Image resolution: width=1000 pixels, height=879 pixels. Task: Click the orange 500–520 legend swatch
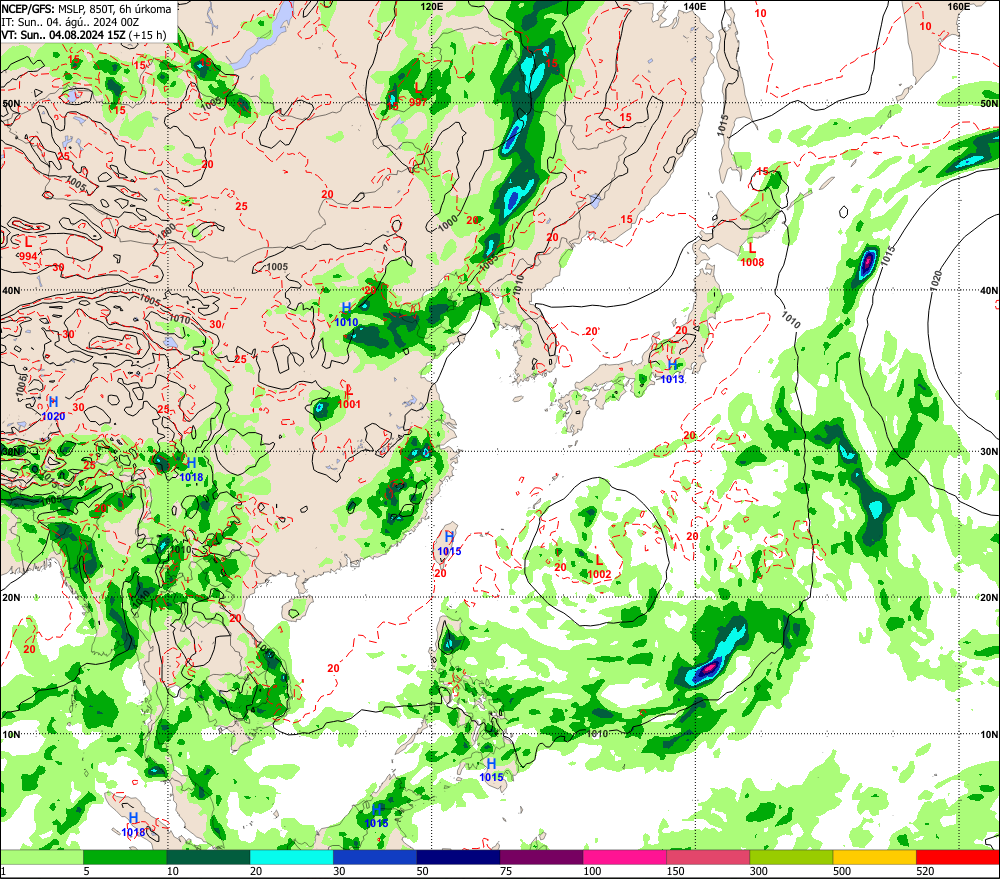(874, 857)
